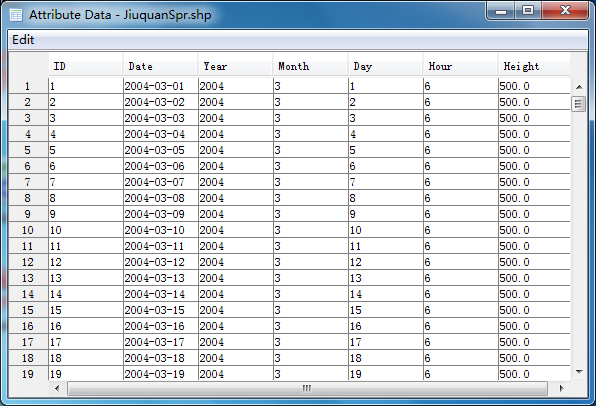Click the date cell 2004-03-07
The image size is (596, 406).
tap(161, 182)
